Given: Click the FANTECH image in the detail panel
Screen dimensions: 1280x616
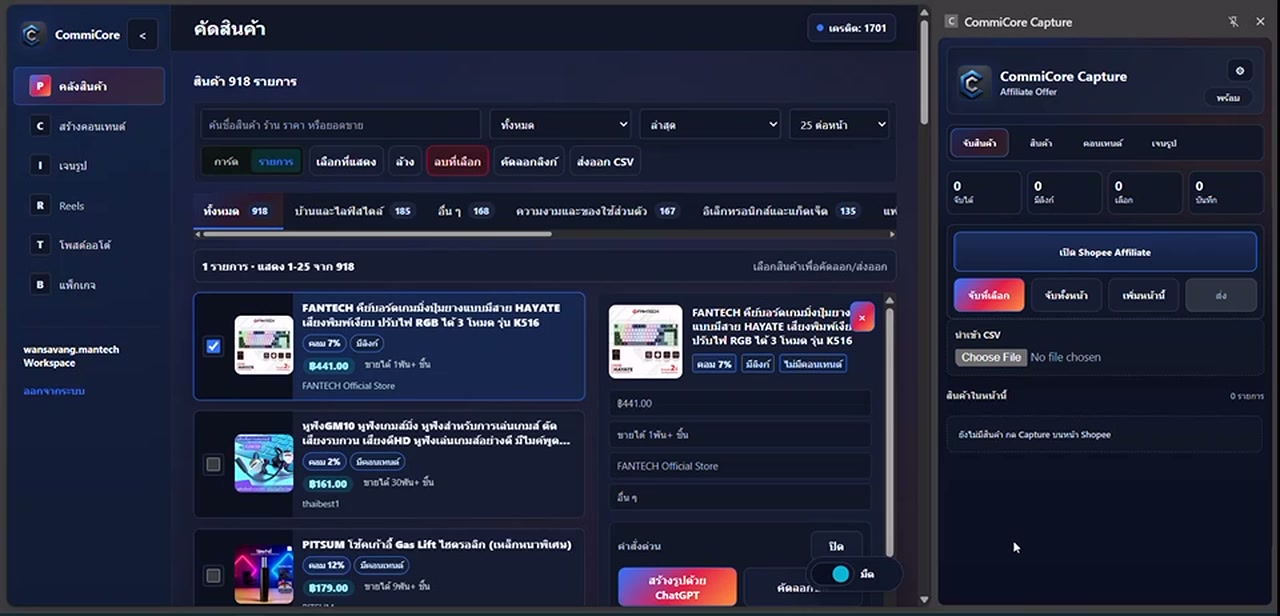Looking at the screenshot, I should (x=645, y=341).
